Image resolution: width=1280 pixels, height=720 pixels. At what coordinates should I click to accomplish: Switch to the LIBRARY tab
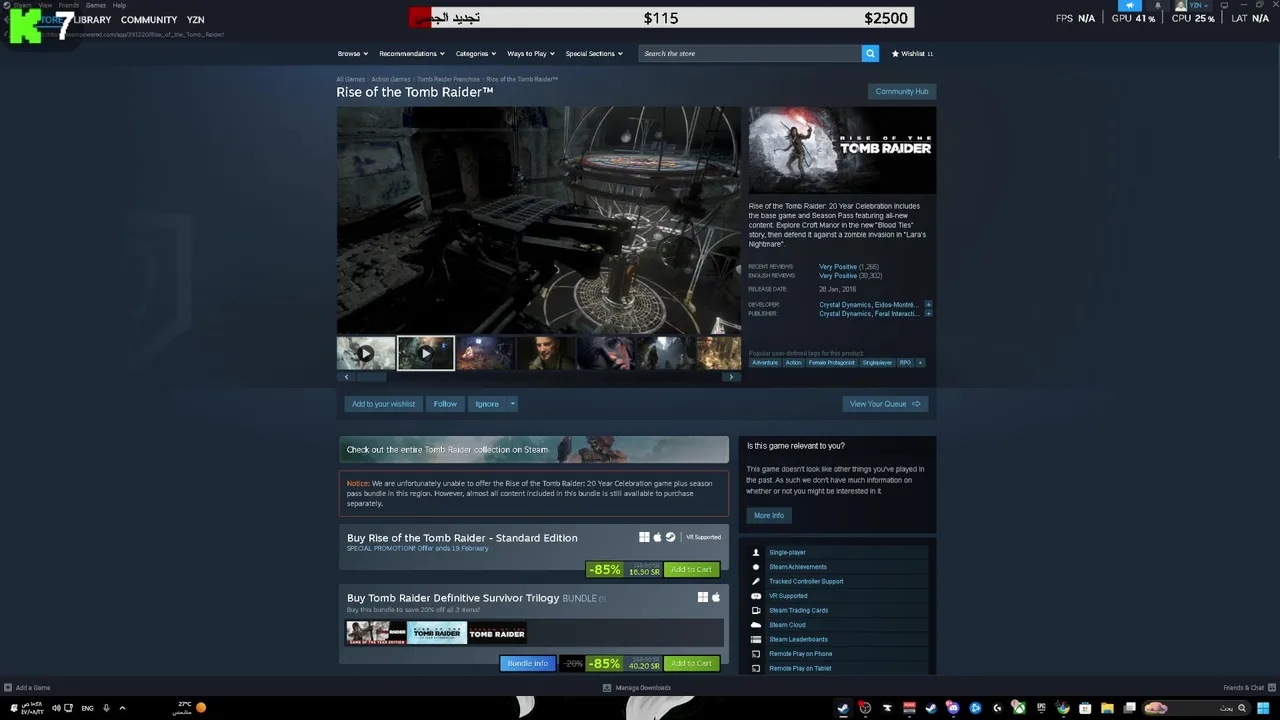[x=93, y=20]
